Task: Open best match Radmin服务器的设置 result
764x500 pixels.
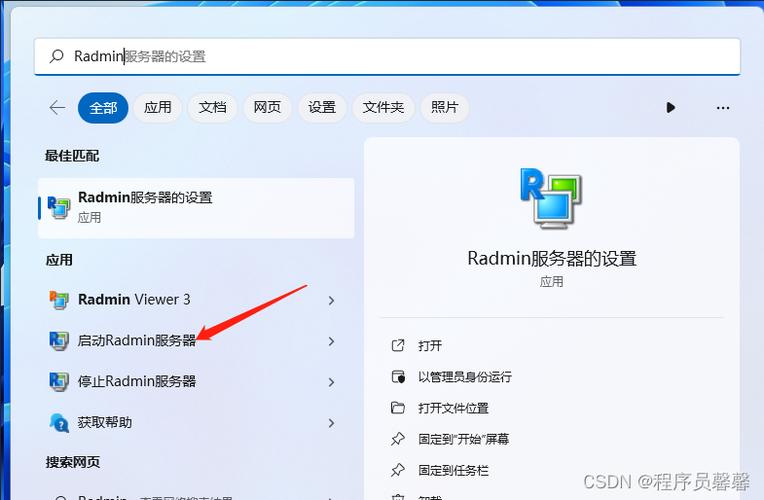Action: pos(196,208)
